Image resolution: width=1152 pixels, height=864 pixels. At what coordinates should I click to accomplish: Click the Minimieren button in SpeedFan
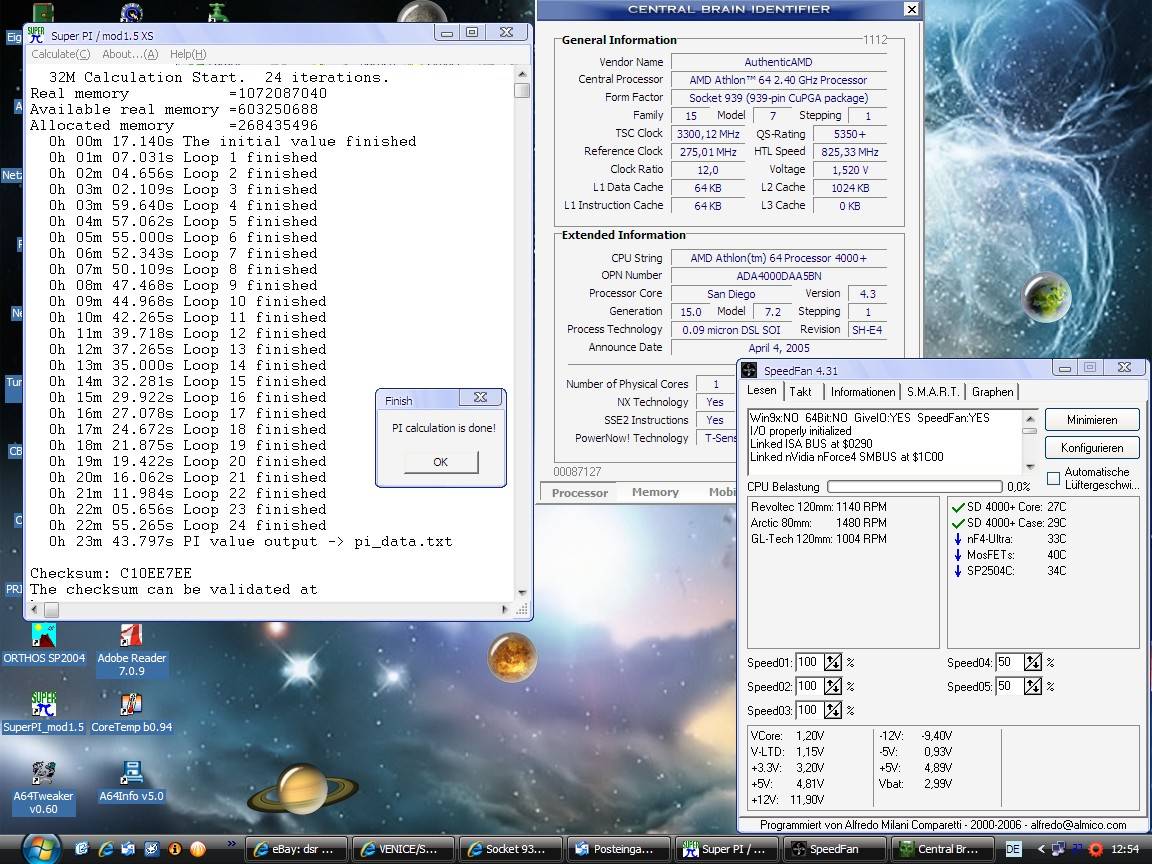click(1092, 420)
